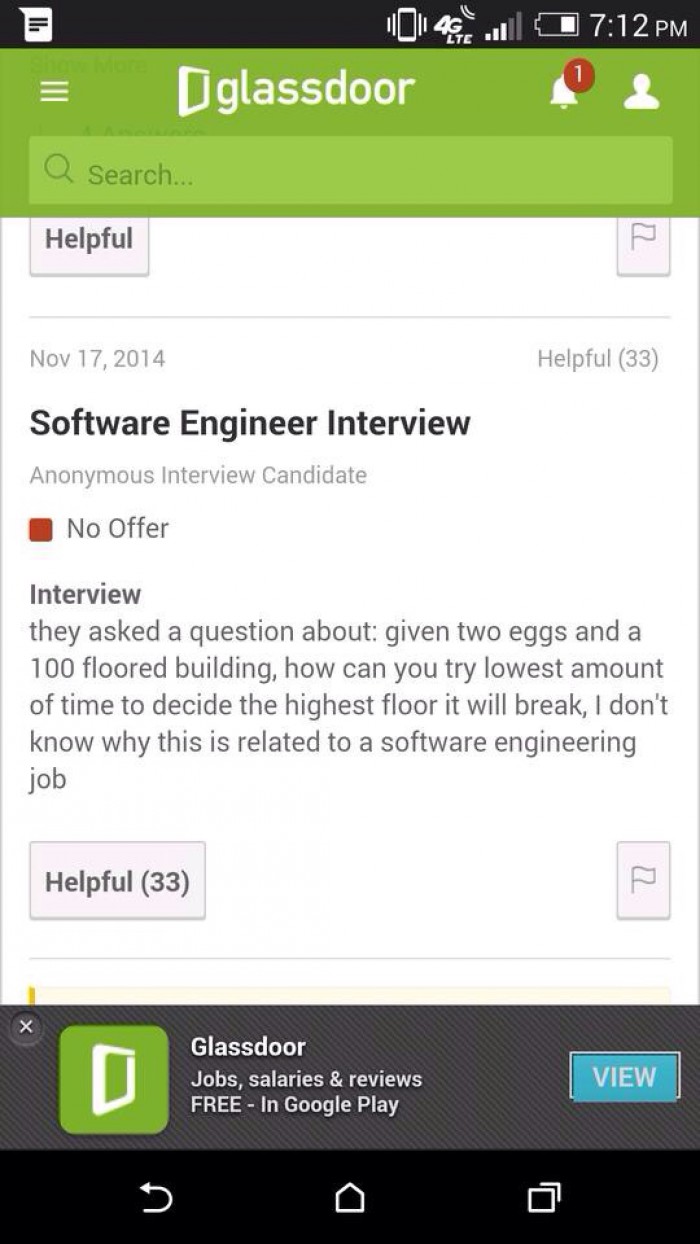The image size is (700, 1244).
Task: Open the hamburger menu
Action: click(54, 91)
